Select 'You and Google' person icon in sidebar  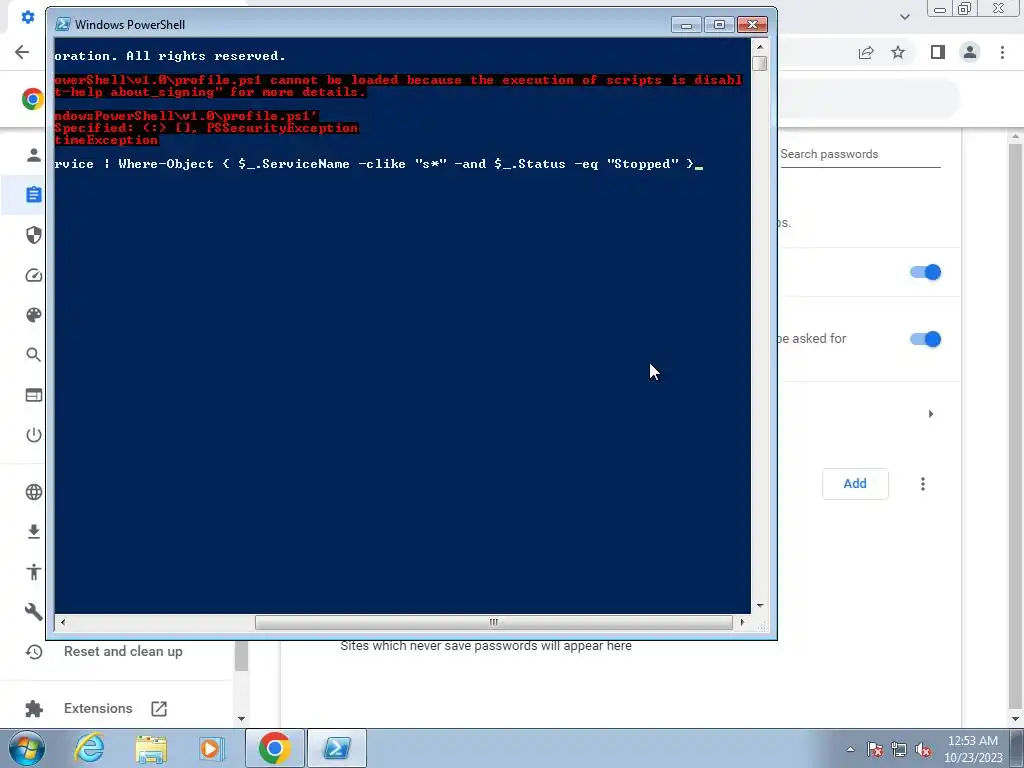click(34, 155)
